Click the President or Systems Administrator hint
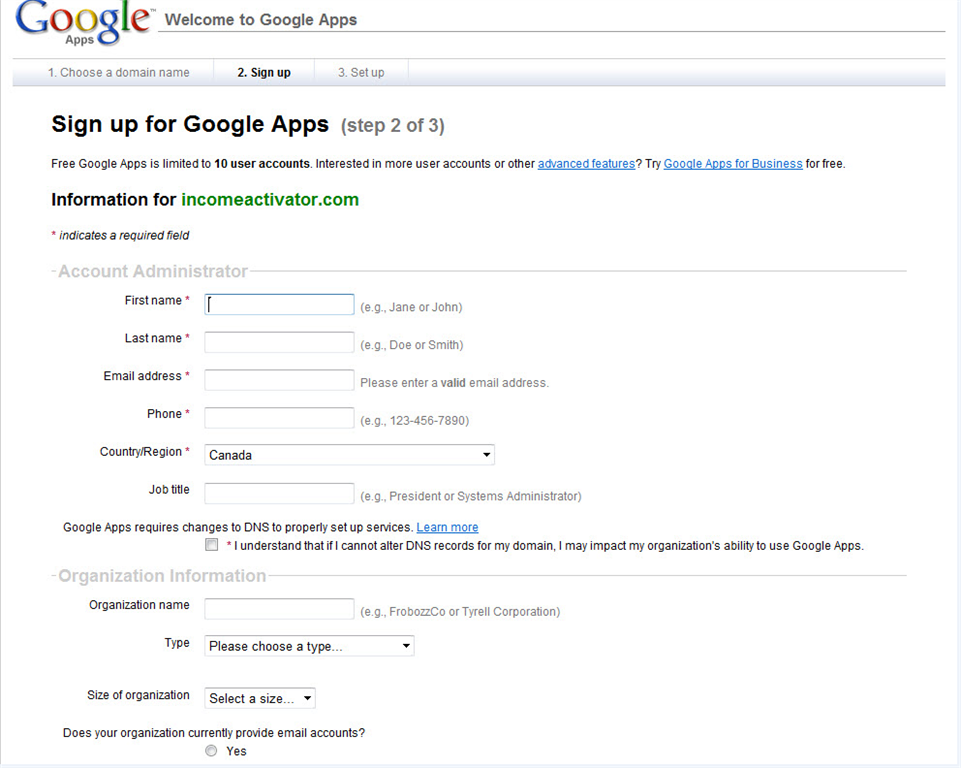This screenshot has height=768, width=961. tap(471, 496)
